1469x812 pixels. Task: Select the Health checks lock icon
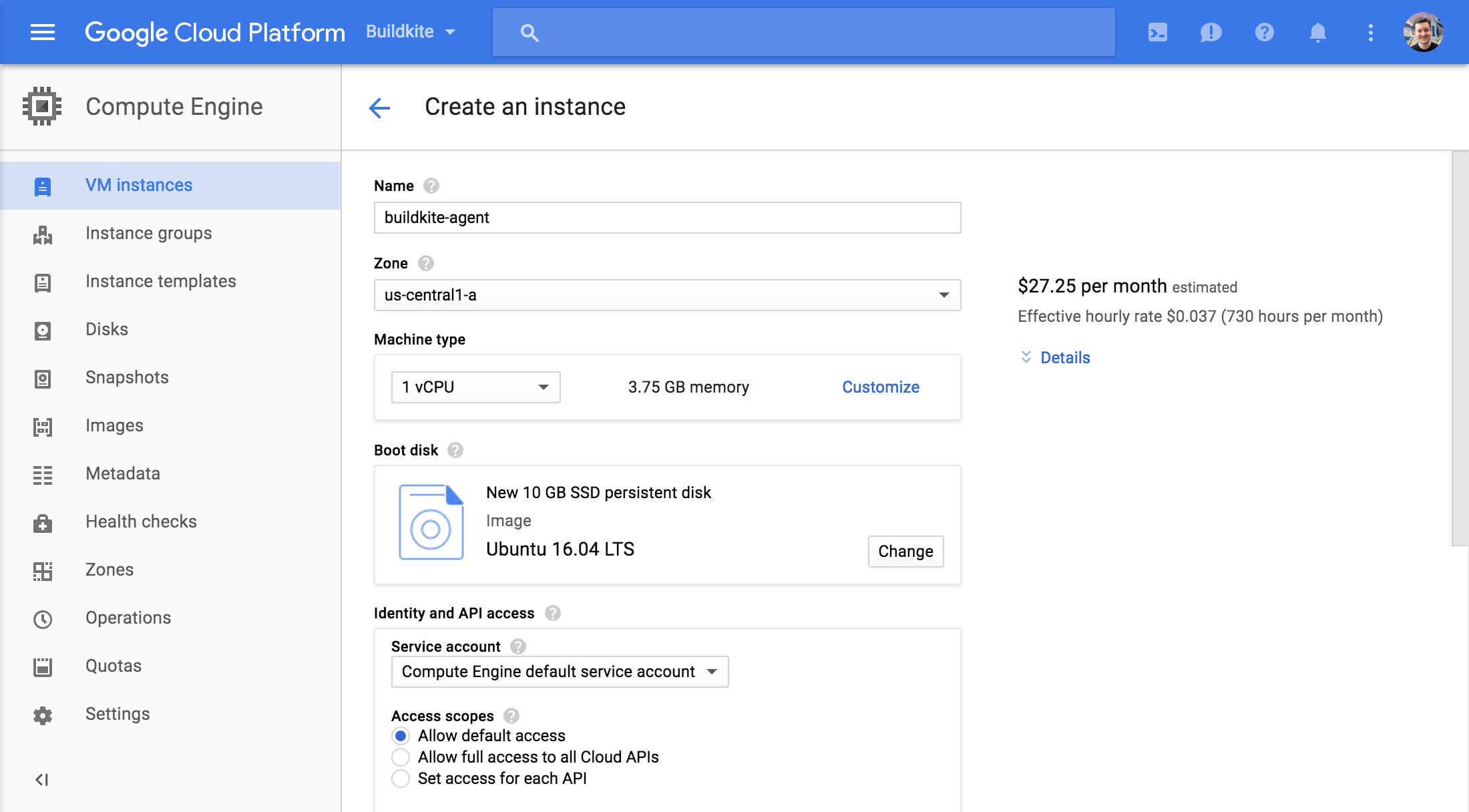click(43, 523)
